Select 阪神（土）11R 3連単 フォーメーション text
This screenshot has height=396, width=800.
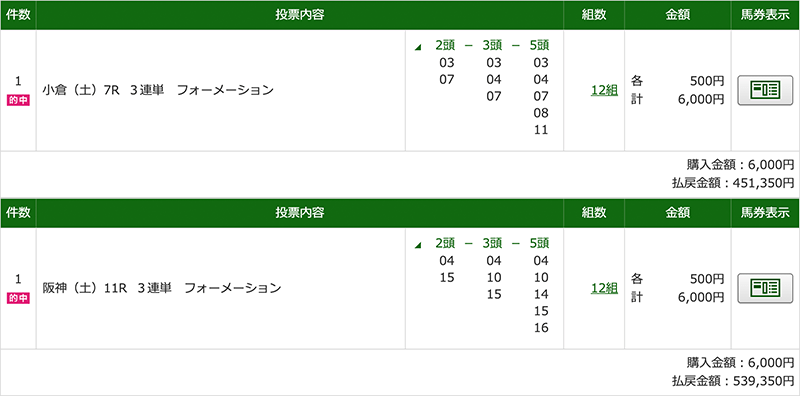pos(162,289)
